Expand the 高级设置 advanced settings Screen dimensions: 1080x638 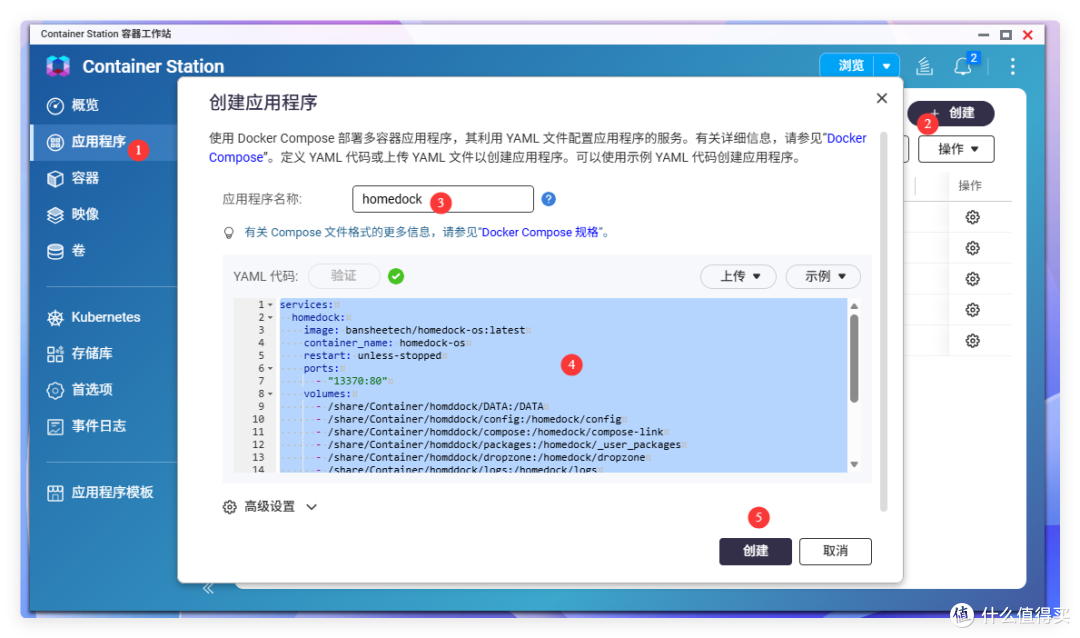pos(270,507)
